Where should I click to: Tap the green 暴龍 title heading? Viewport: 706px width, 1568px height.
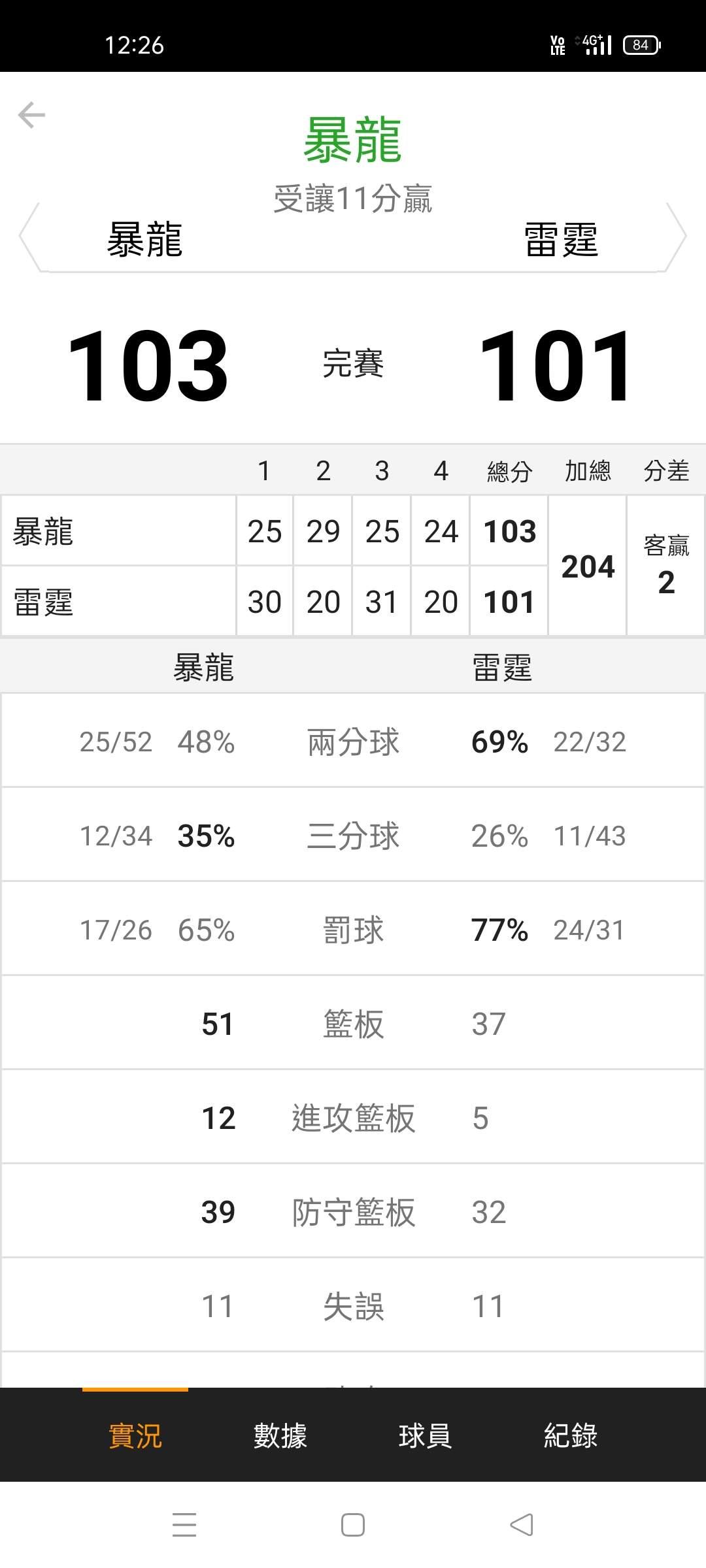point(352,140)
